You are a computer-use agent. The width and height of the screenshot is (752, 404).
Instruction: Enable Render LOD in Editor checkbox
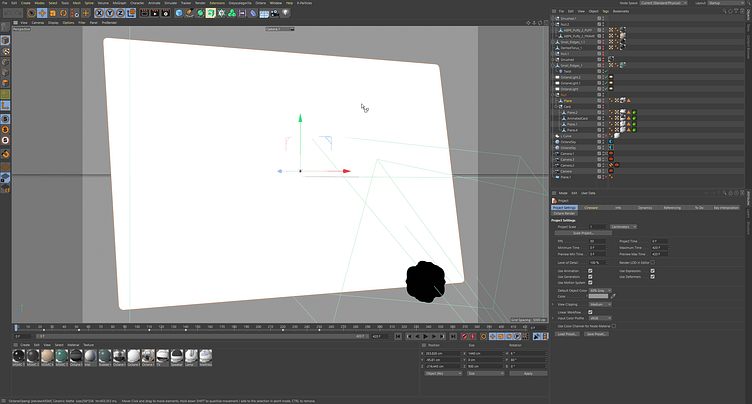point(653,262)
